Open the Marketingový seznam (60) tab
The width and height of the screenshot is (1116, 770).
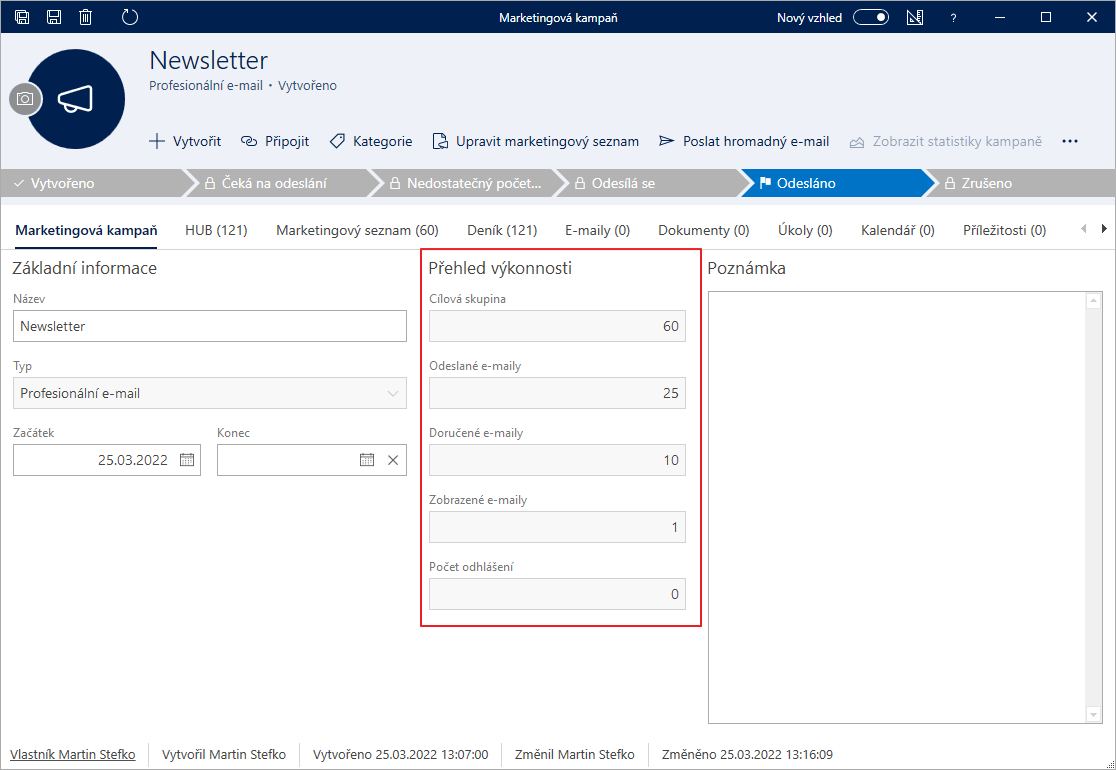[357, 231]
